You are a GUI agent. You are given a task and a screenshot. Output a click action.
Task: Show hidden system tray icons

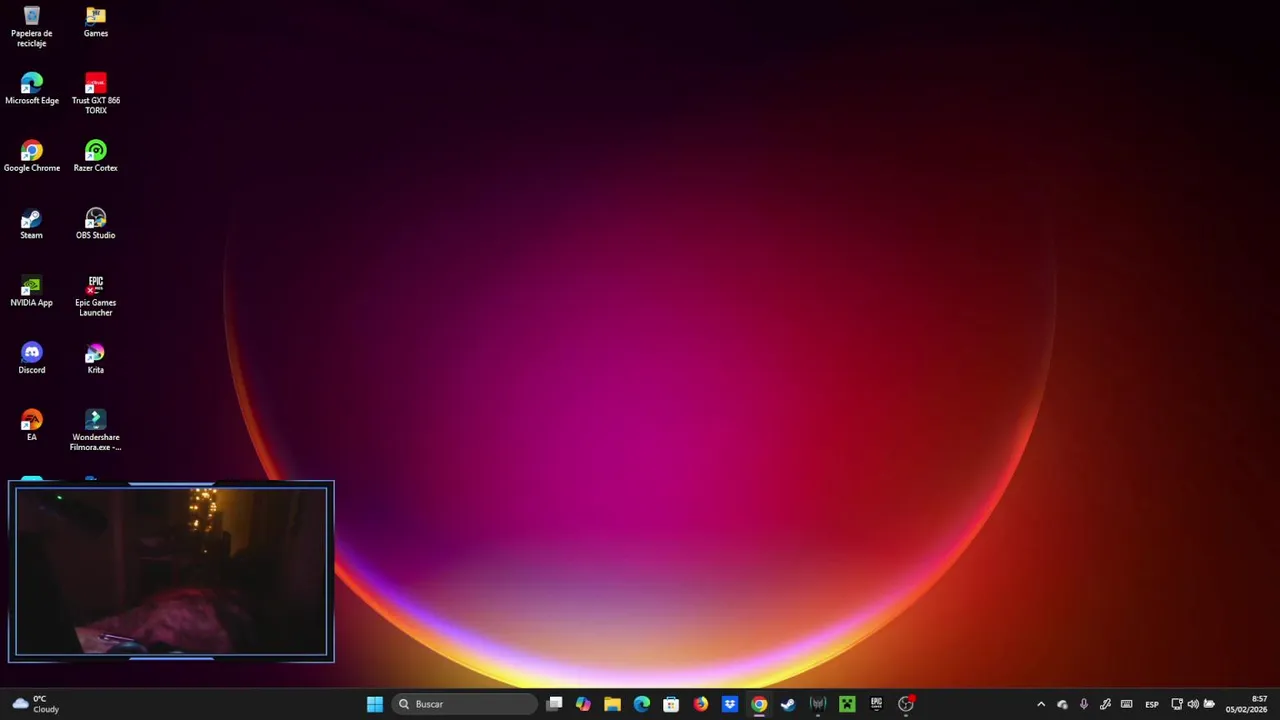(x=1041, y=704)
